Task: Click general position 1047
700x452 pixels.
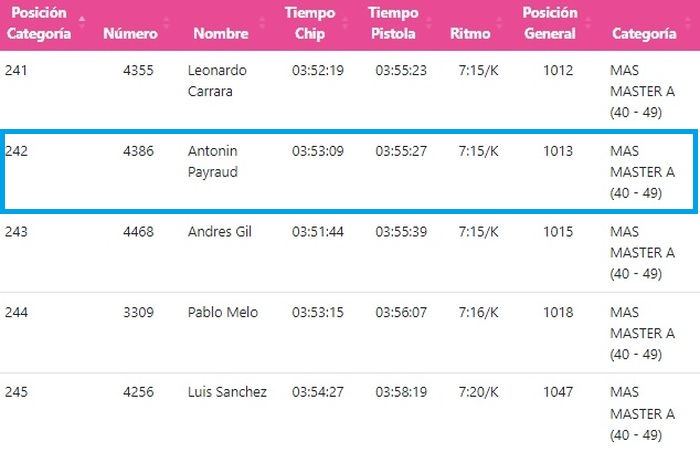Action: (558, 392)
